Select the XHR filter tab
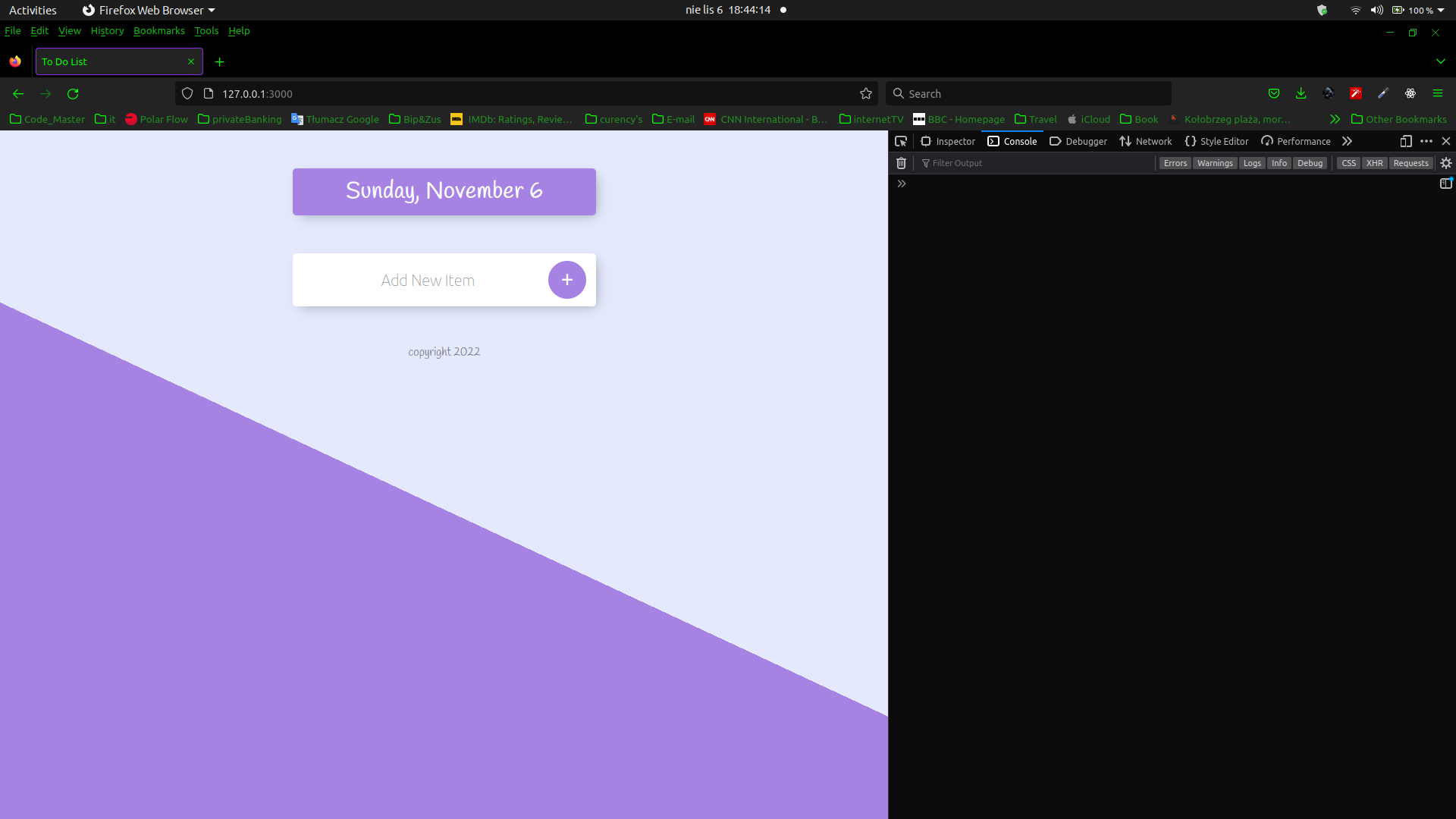1456x819 pixels. pyautogui.click(x=1374, y=163)
